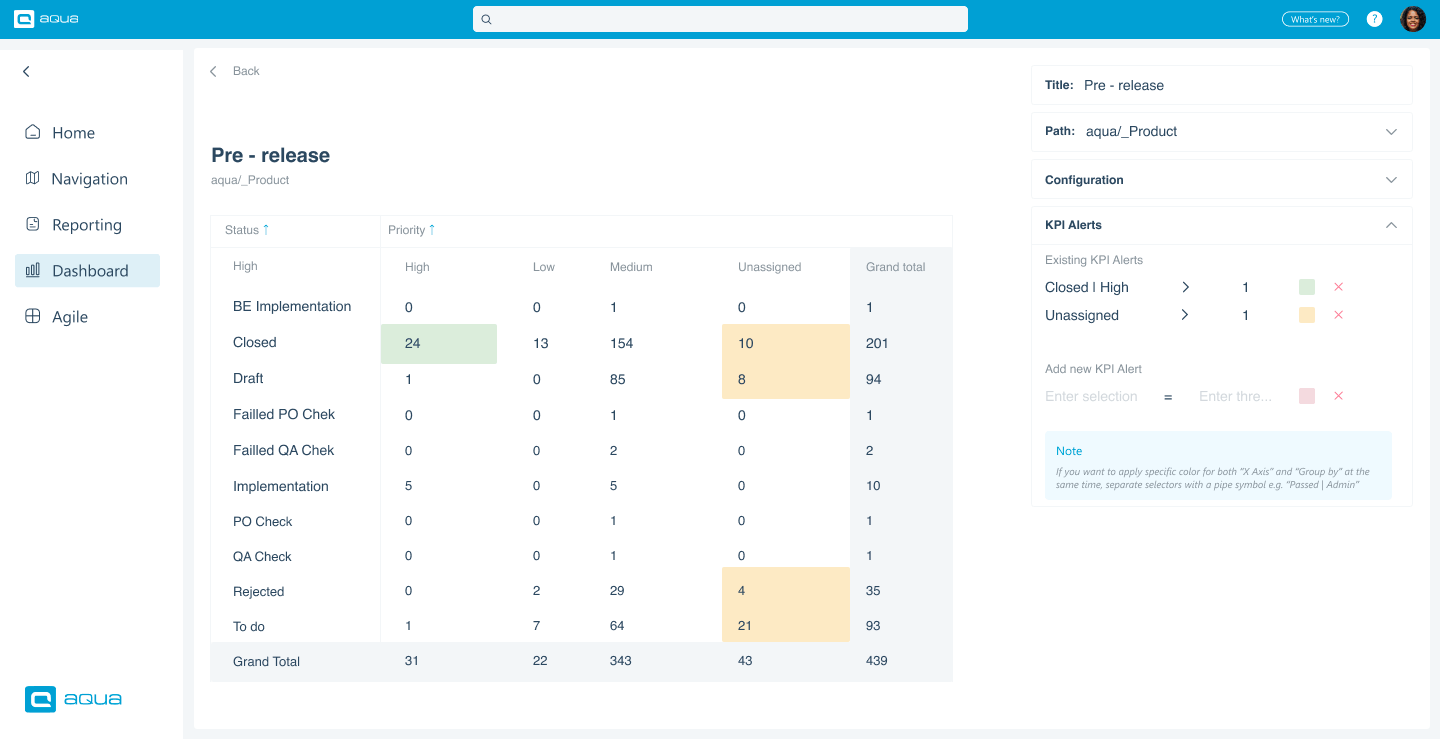Collapse the sidebar with the back chevron
Screen dimensions: 1440x739
pyautogui.click(x=26, y=72)
